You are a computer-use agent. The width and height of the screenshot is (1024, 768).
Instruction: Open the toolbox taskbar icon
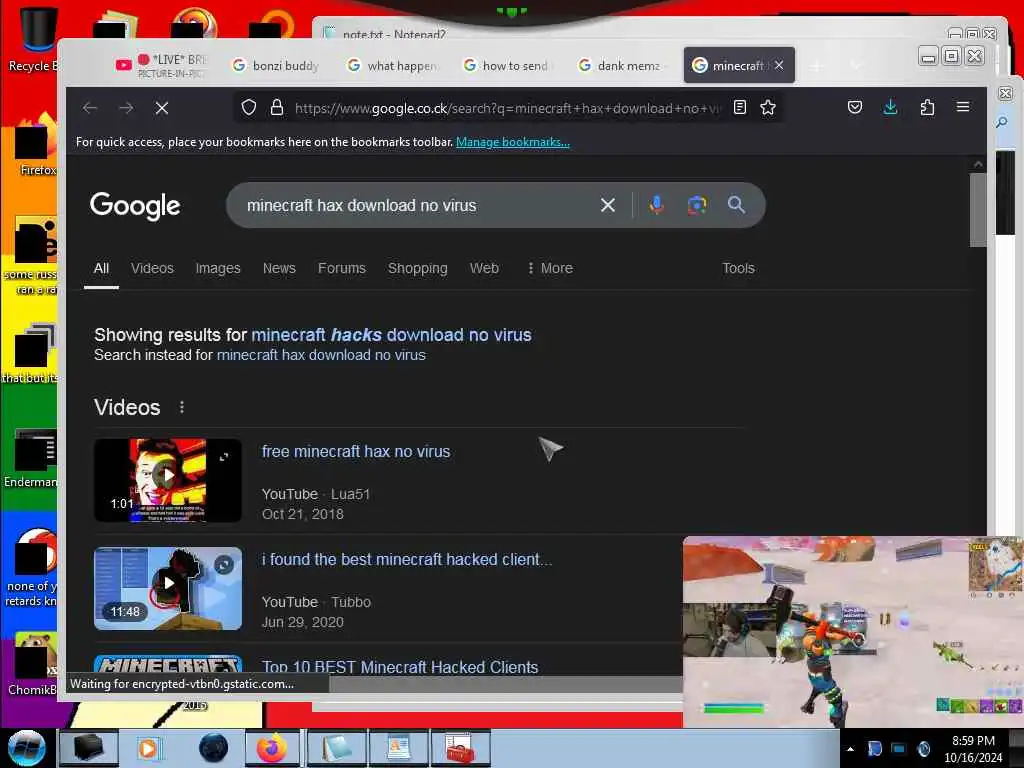(x=458, y=748)
